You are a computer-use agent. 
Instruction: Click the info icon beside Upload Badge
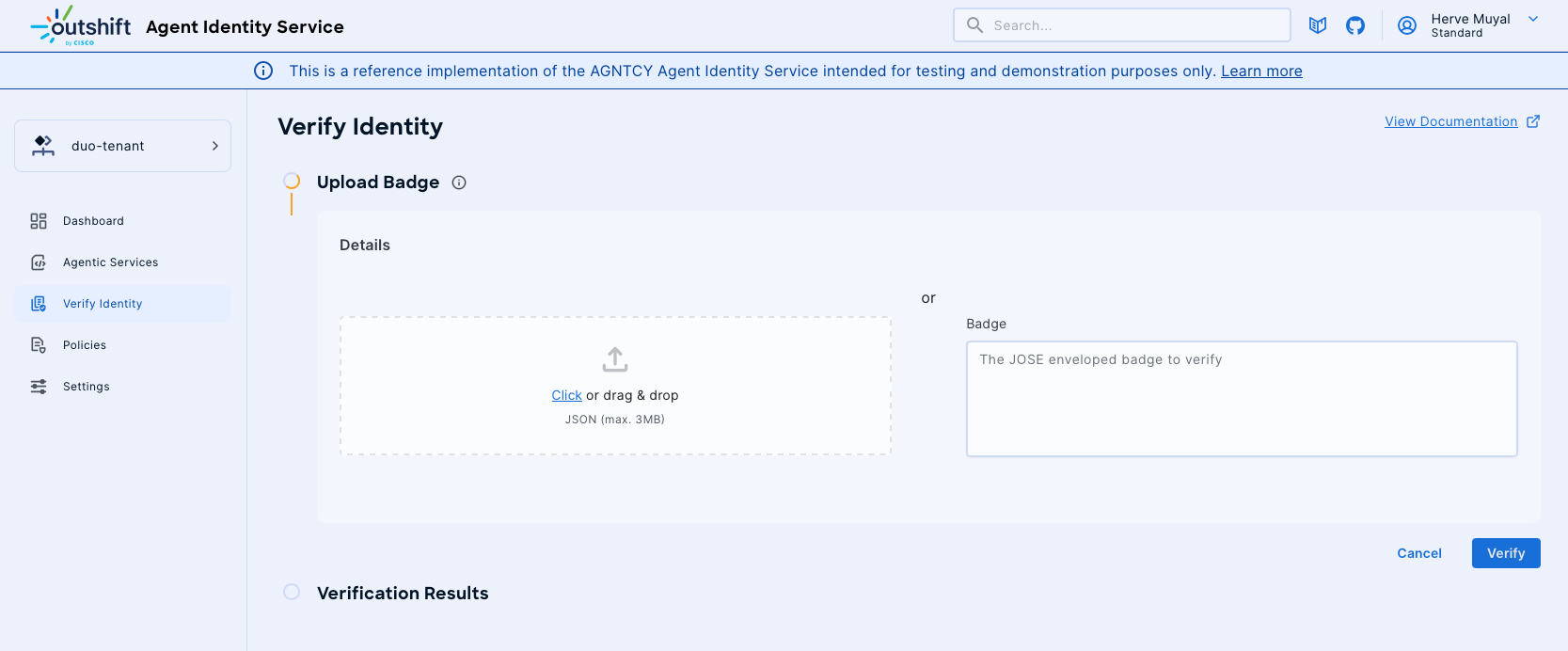pyautogui.click(x=459, y=183)
